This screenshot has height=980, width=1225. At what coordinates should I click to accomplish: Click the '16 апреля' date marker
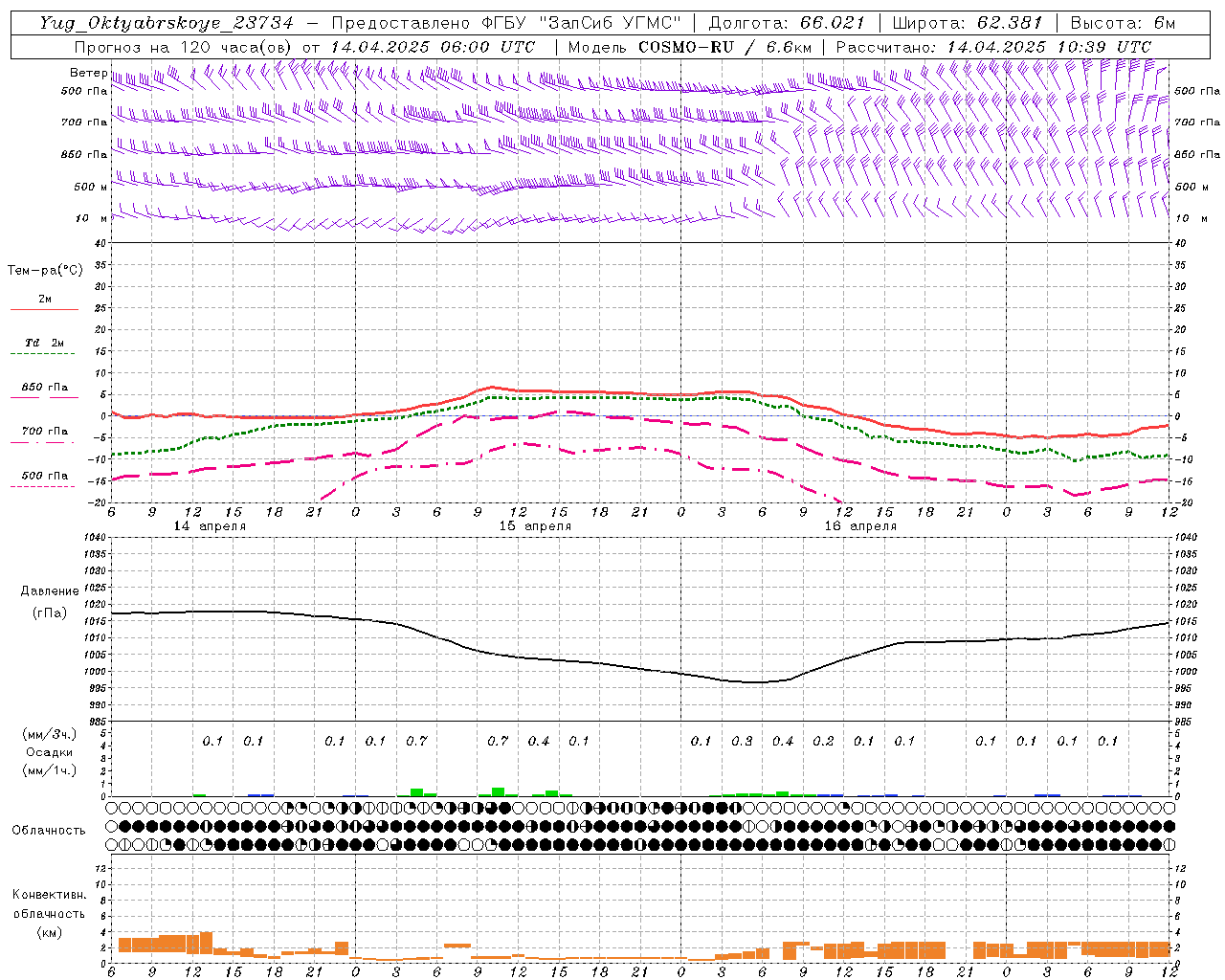[x=860, y=526]
